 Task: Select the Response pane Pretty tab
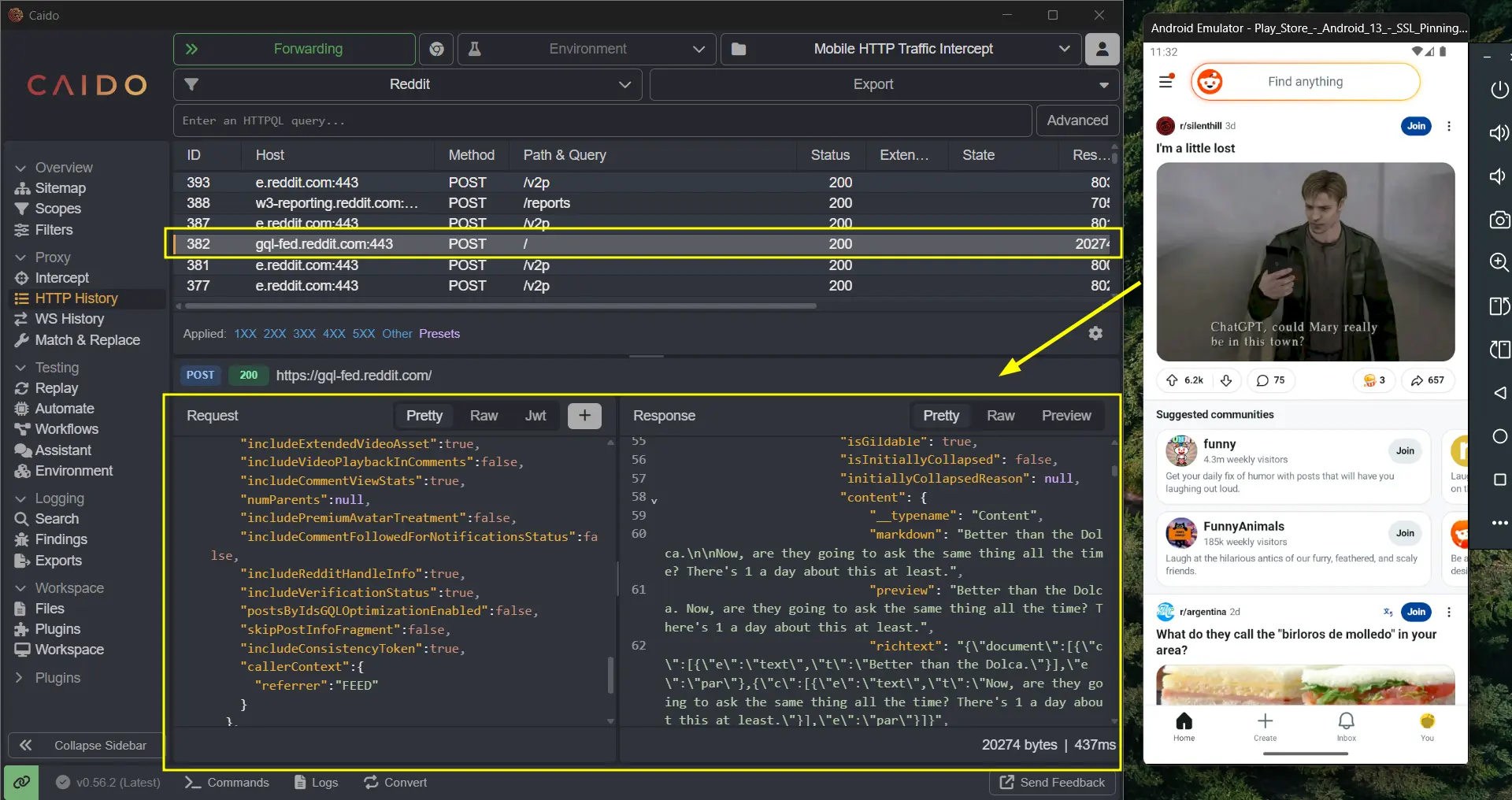point(941,416)
